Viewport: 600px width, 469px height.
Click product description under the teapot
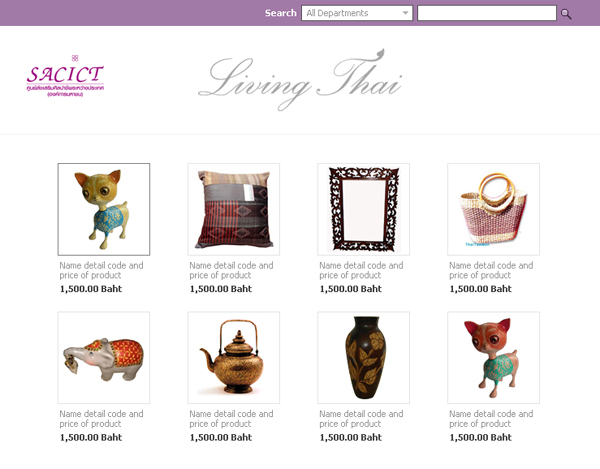point(232,419)
